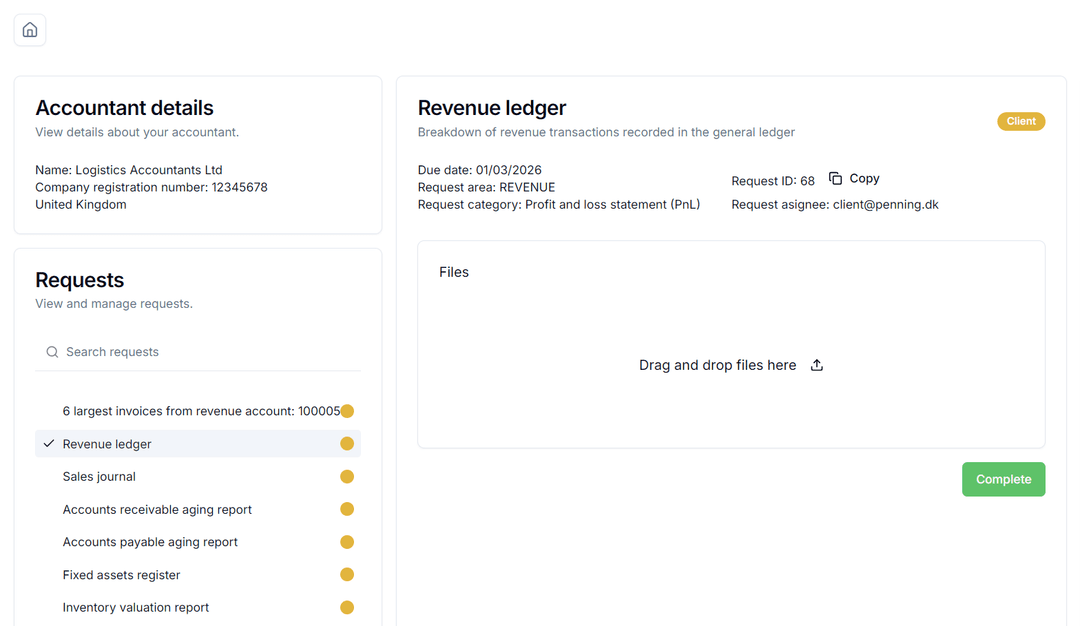This screenshot has width=1080, height=626.
Task: Click status dot for Accounts payable aging report
Action: coord(347,542)
